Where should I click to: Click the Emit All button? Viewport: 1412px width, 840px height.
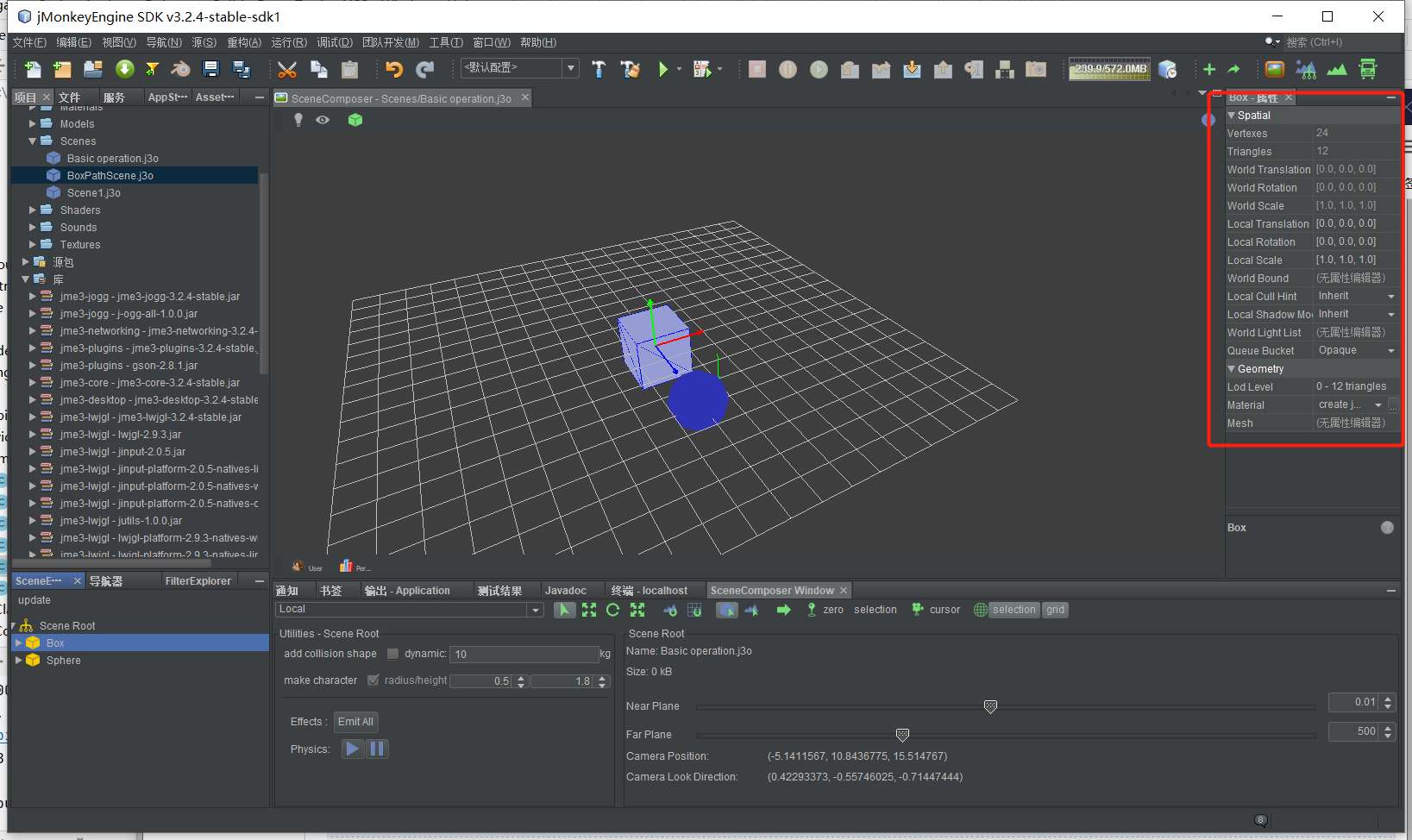click(x=355, y=722)
